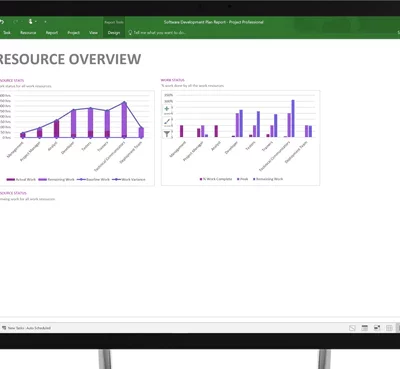This screenshot has width=400, height=369.
Task: Expand Customize Quick Access Toolbar arrow
Action: pos(45,22)
